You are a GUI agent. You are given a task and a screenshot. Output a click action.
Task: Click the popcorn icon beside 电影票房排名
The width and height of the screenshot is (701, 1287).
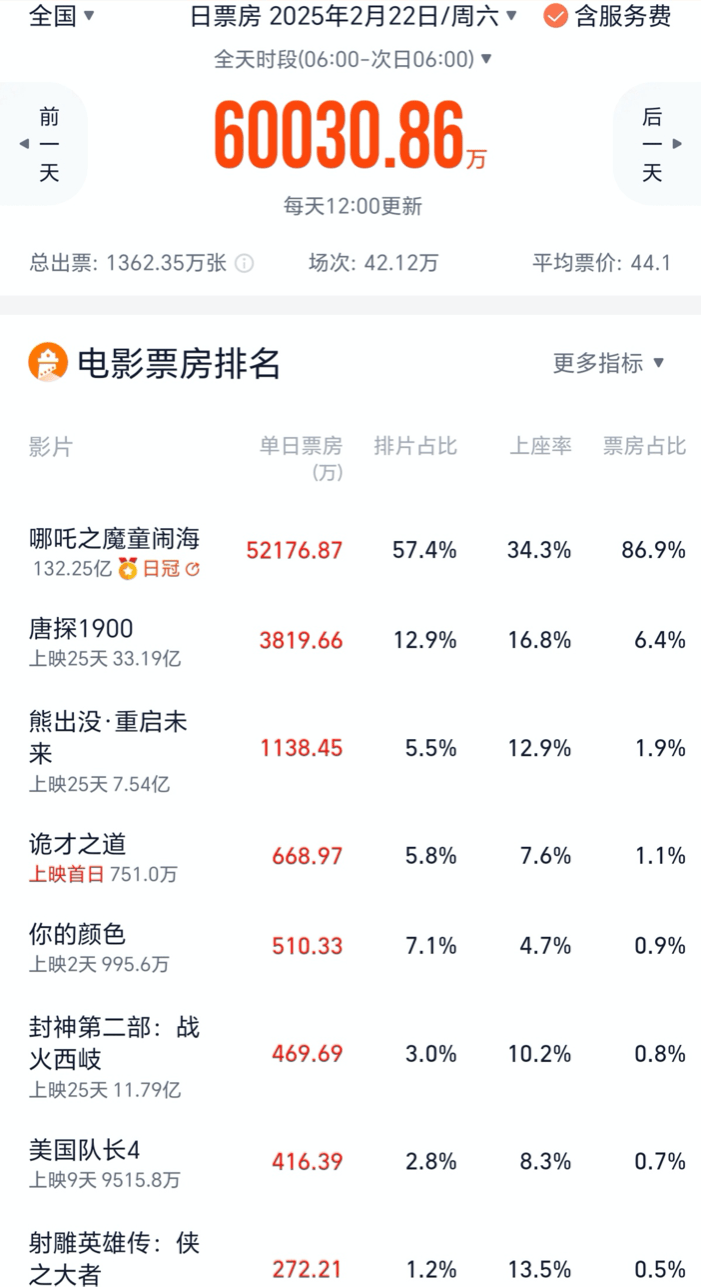pos(46,362)
